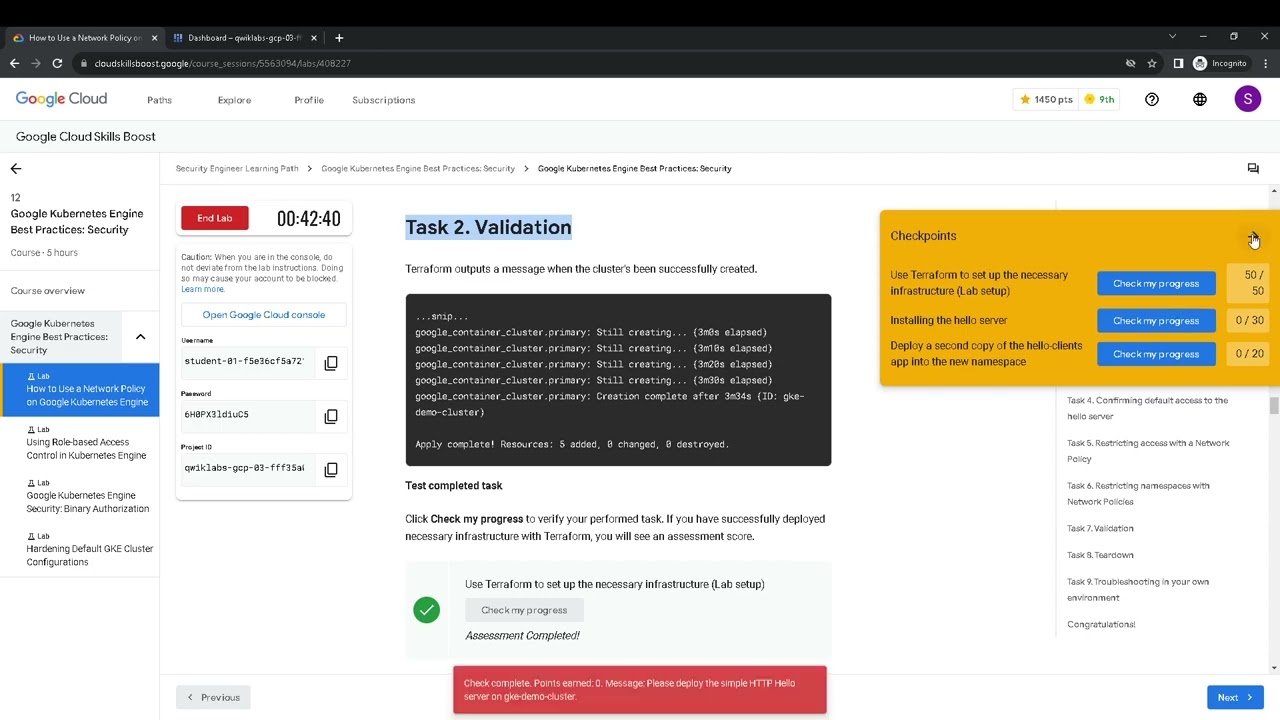Bookmark this page with star icon
Viewport: 1280px width, 720px height.
click(1152, 63)
